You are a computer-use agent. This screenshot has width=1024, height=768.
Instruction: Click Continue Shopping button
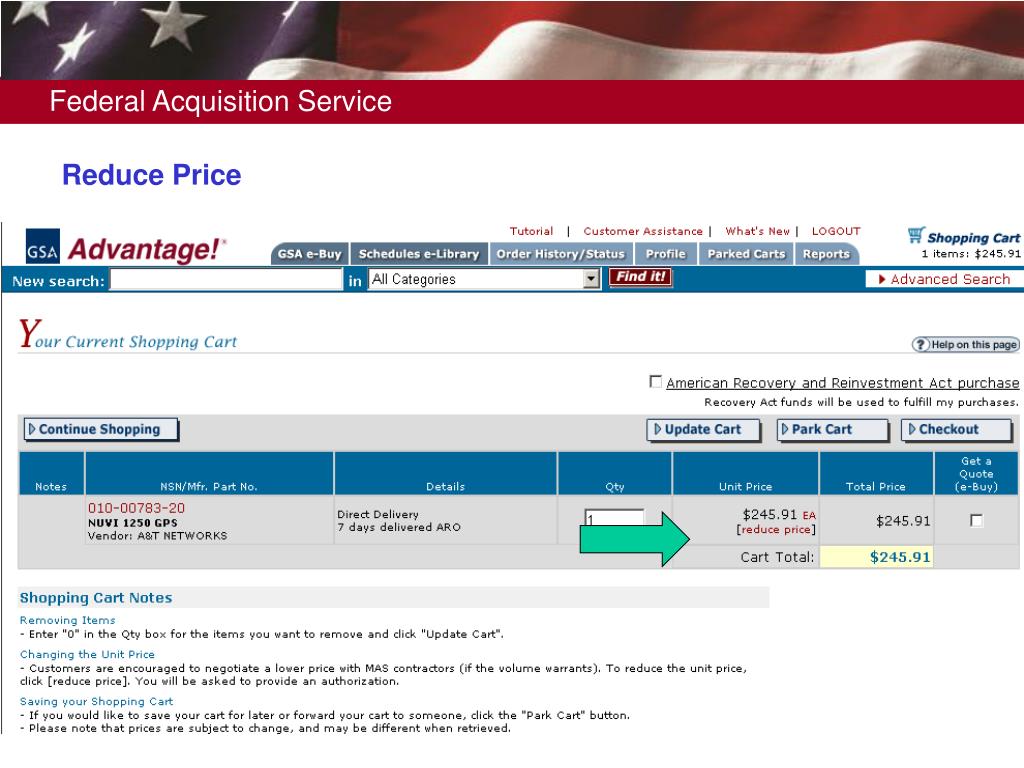pyautogui.click(x=101, y=430)
